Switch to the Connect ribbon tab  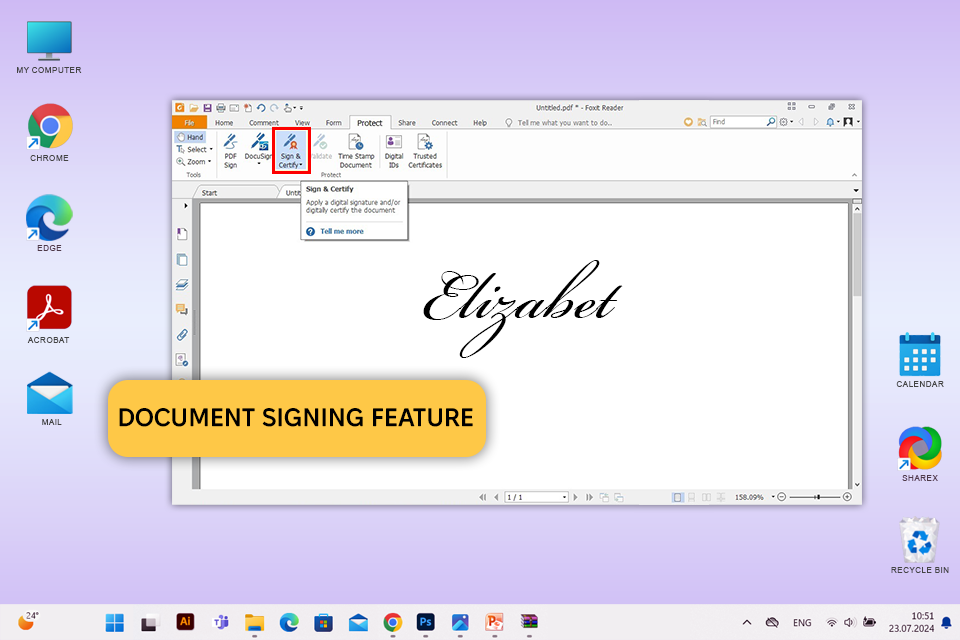click(444, 122)
